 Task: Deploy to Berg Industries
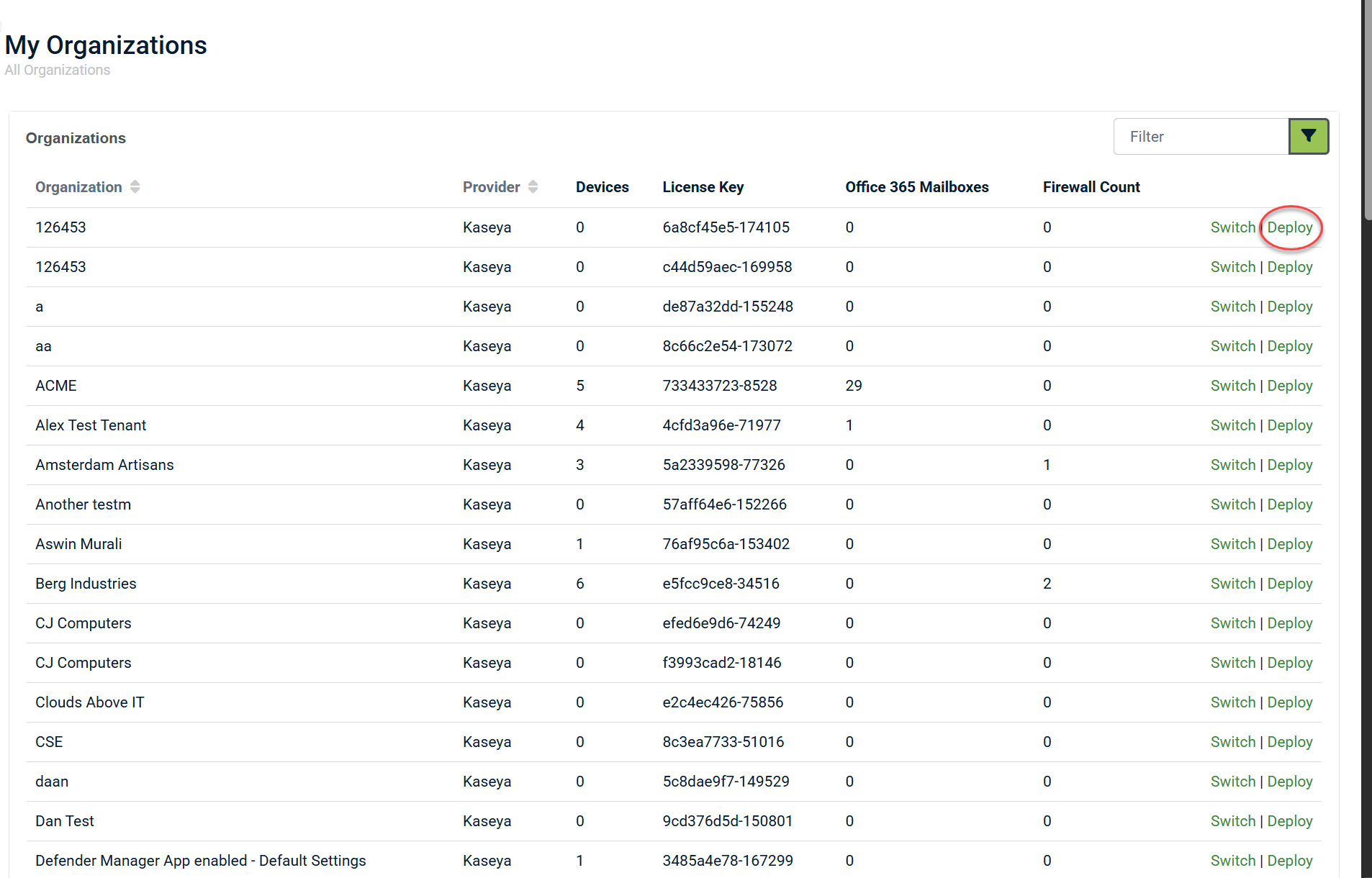[1289, 584]
